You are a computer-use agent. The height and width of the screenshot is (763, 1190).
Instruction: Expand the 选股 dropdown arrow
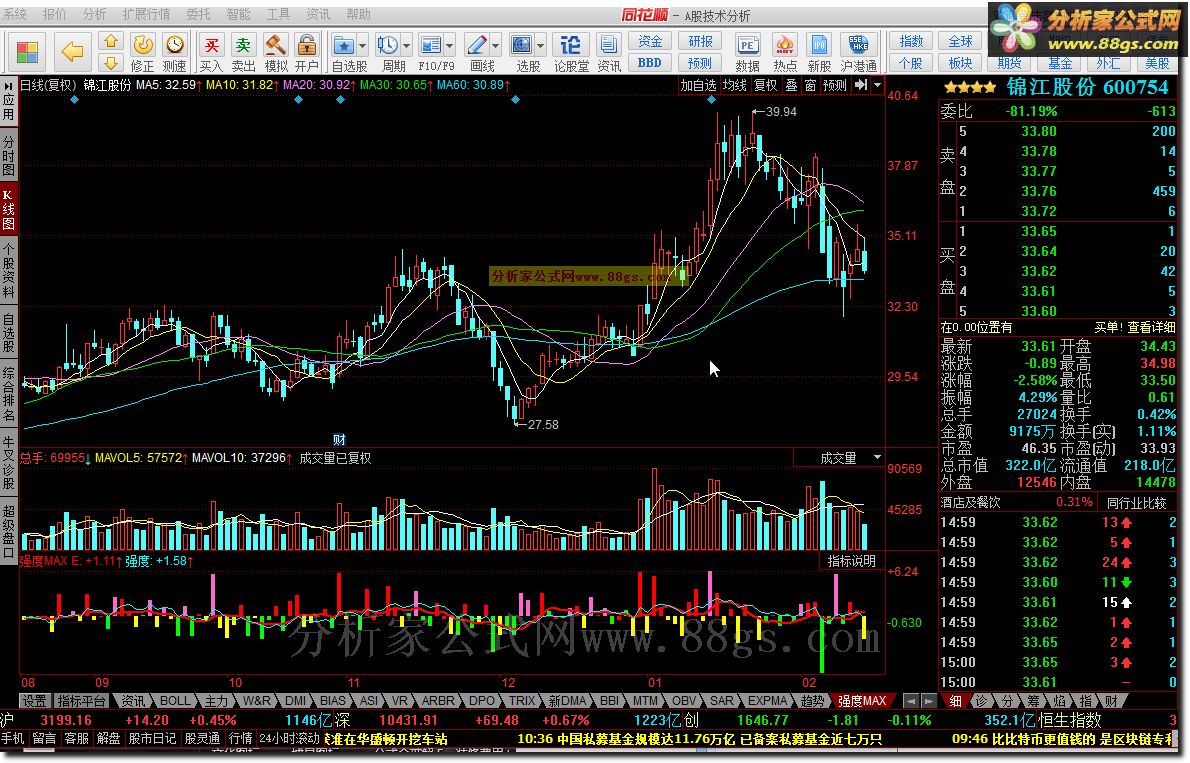(x=540, y=46)
